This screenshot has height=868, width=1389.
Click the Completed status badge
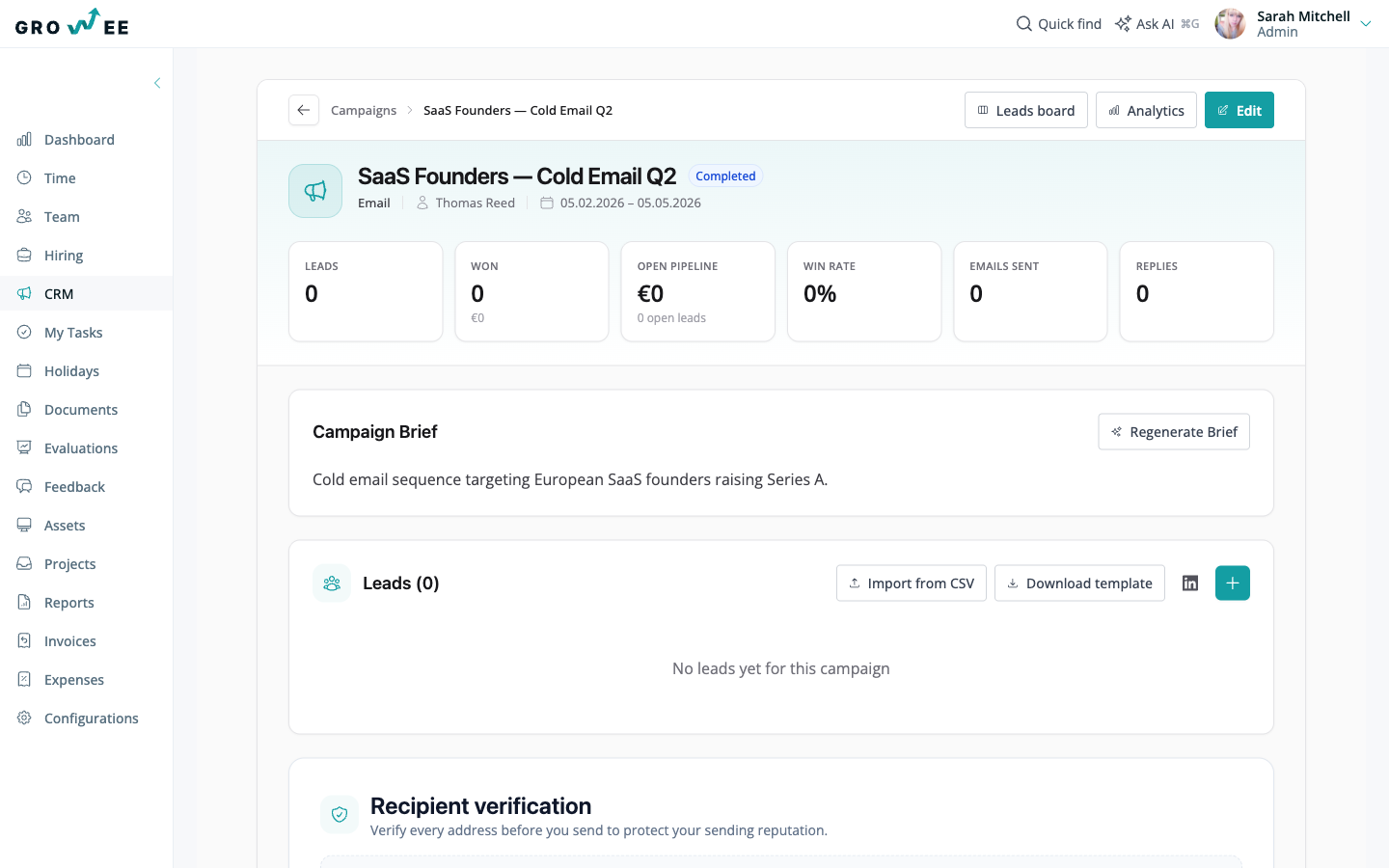(x=725, y=176)
